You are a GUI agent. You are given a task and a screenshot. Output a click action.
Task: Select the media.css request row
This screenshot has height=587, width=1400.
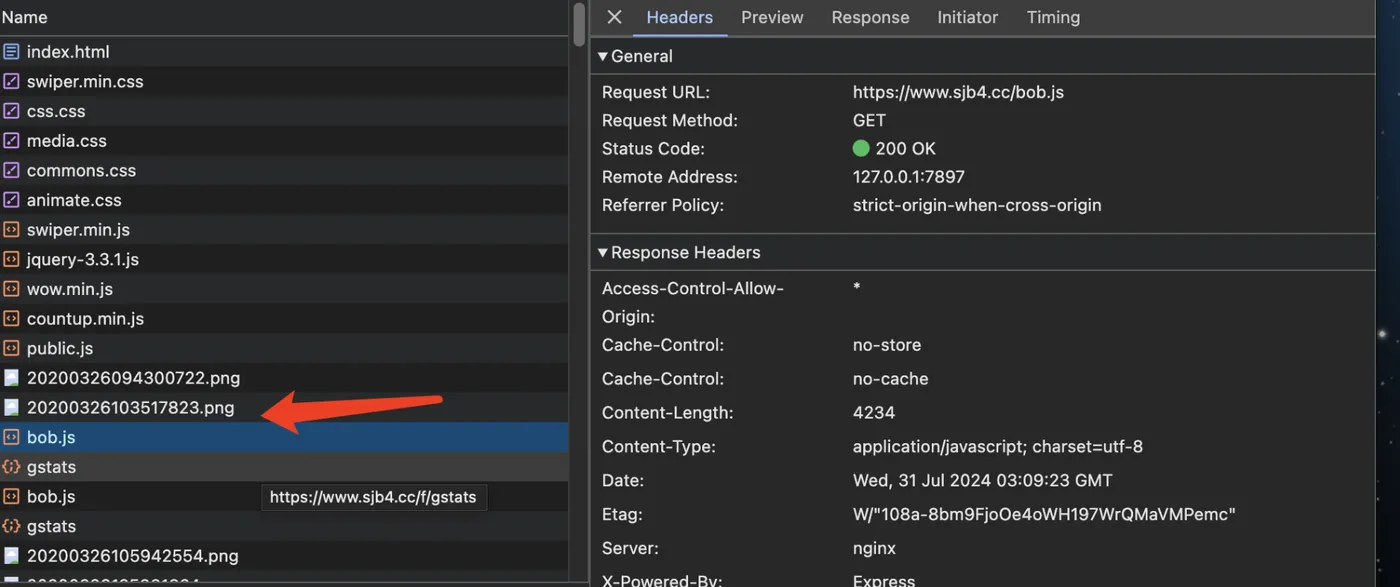(66, 141)
